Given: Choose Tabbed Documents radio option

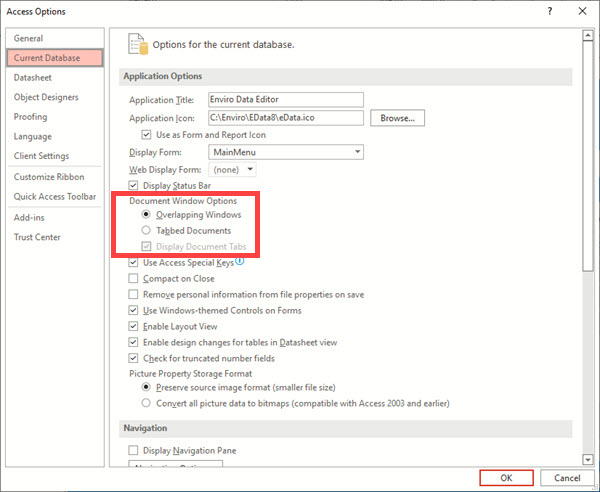Looking at the screenshot, I should tap(146, 230).
